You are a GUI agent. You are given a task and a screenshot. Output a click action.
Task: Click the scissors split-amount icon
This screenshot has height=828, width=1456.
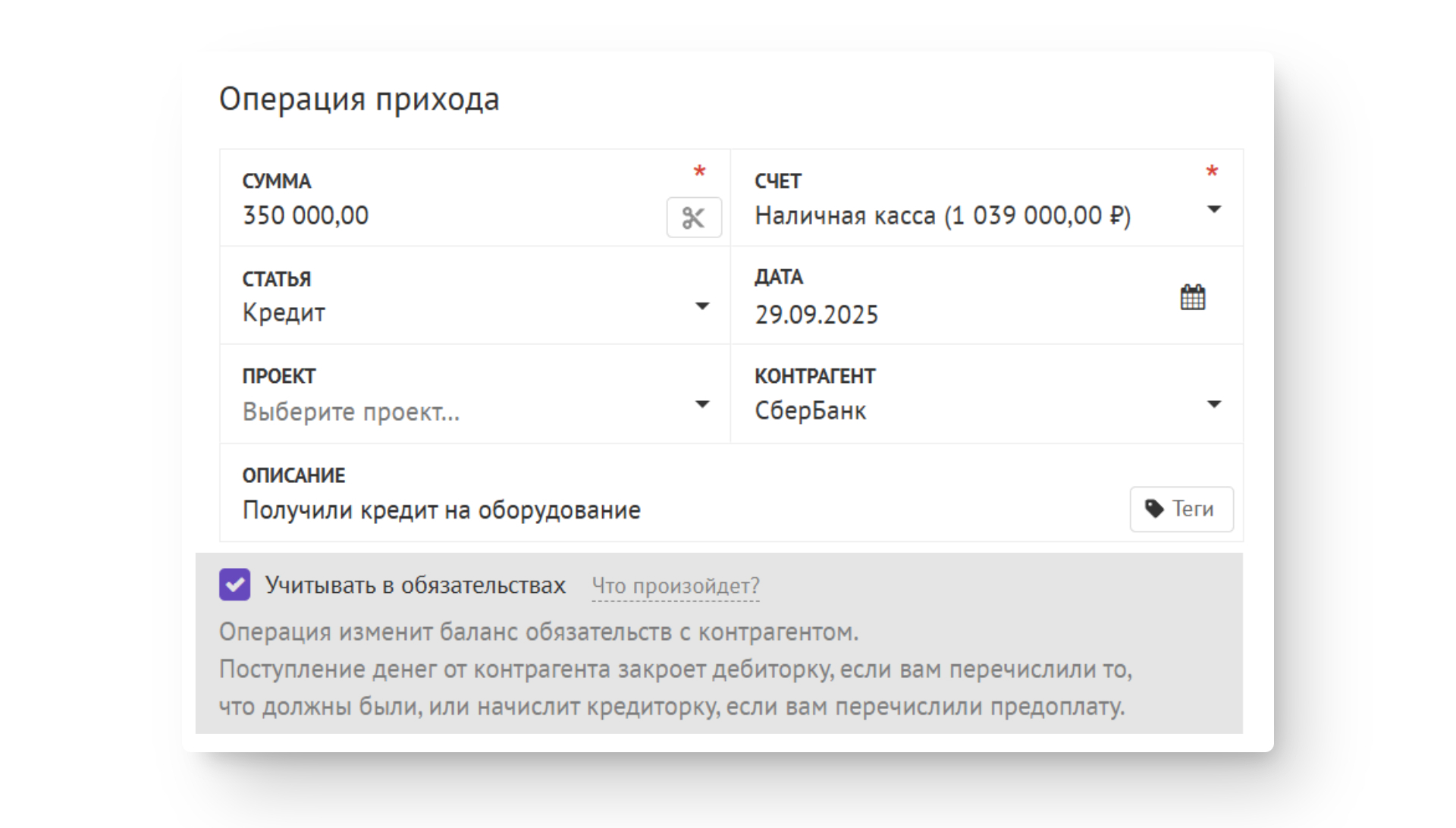[693, 218]
